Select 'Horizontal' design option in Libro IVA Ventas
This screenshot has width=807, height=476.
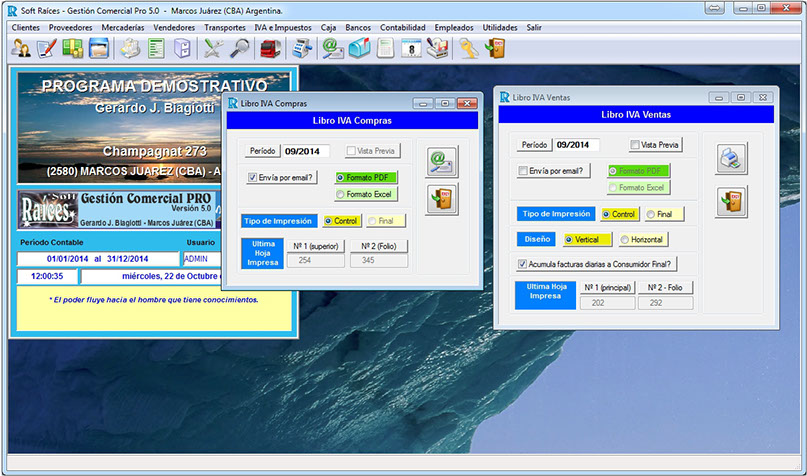(x=626, y=240)
